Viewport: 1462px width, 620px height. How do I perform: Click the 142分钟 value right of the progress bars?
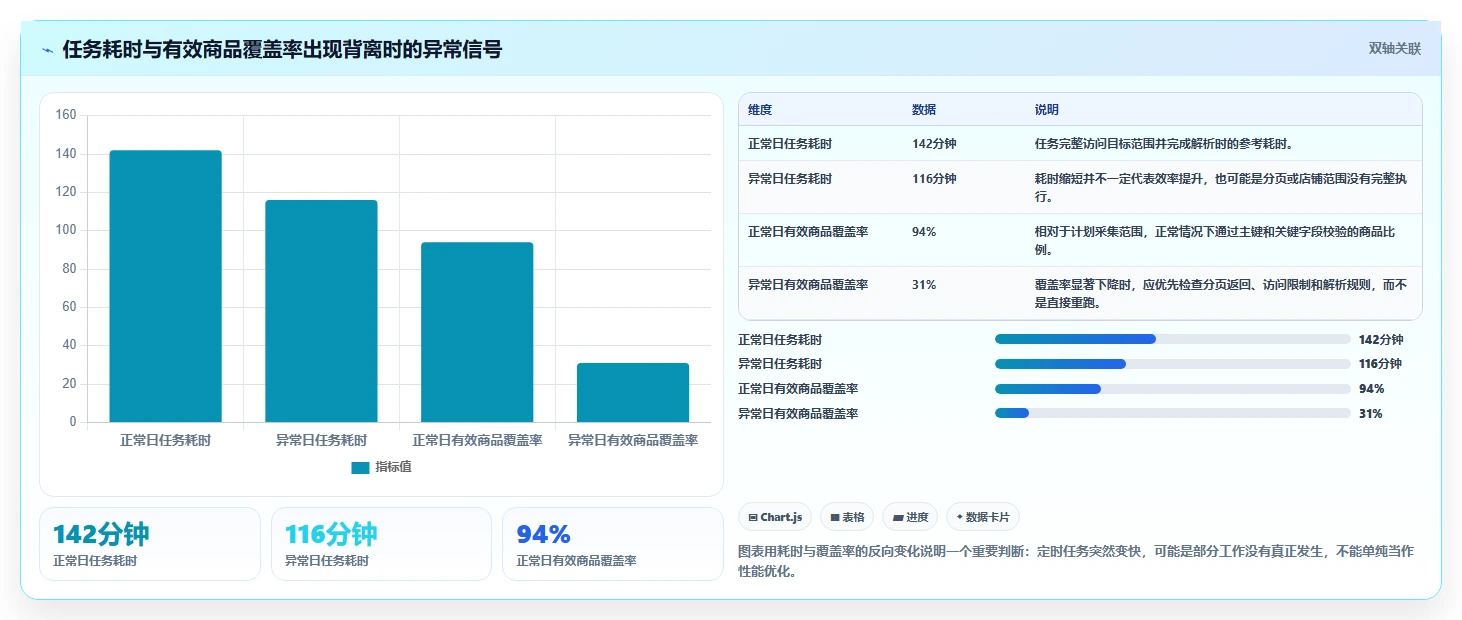(1381, 340)
